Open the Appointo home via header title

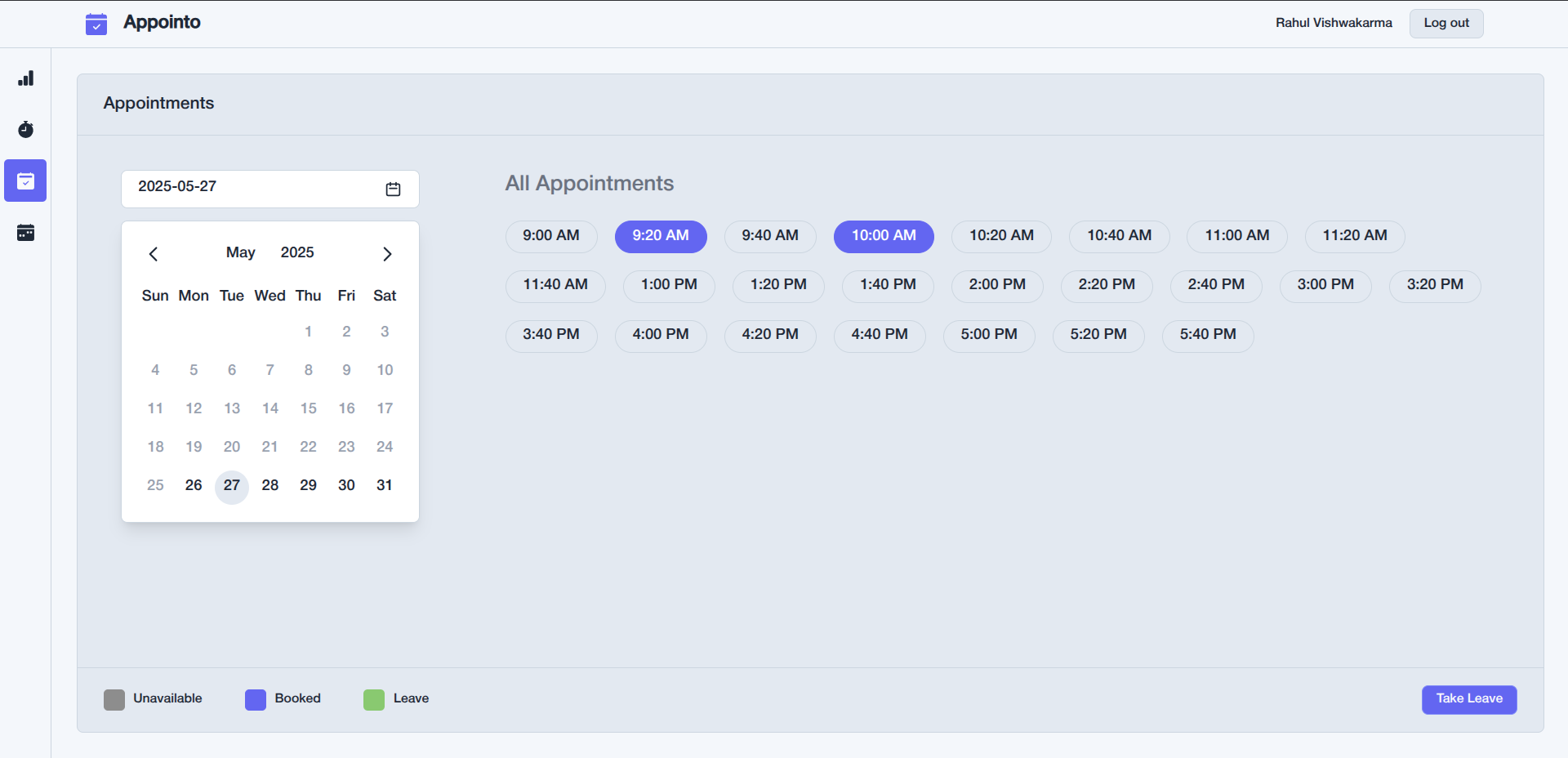click(x=161, y=22)
